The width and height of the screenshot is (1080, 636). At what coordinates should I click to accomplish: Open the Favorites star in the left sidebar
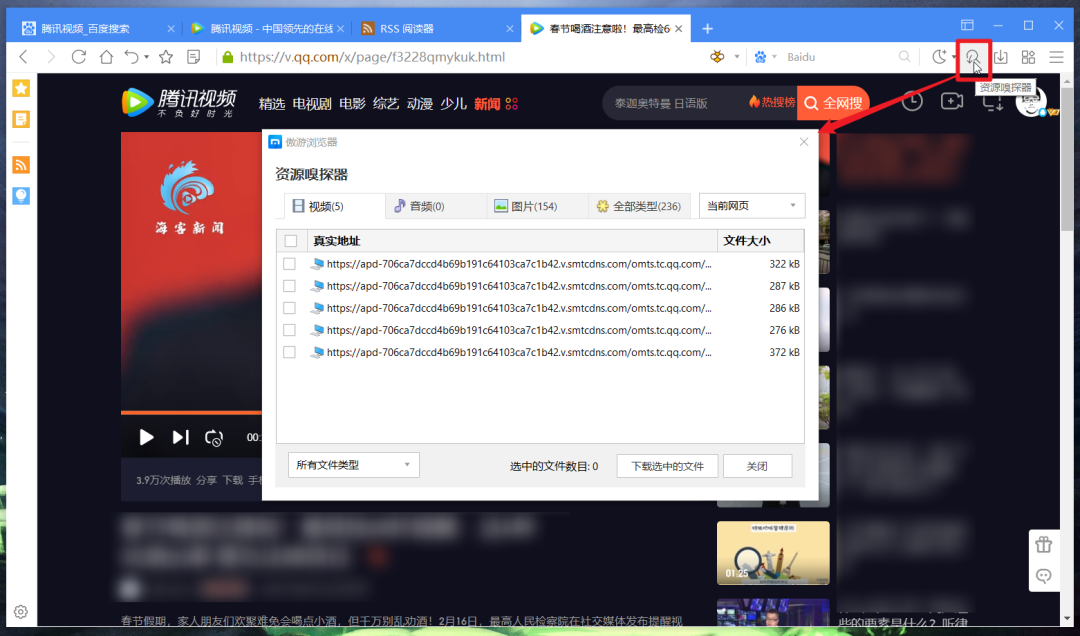21,88
